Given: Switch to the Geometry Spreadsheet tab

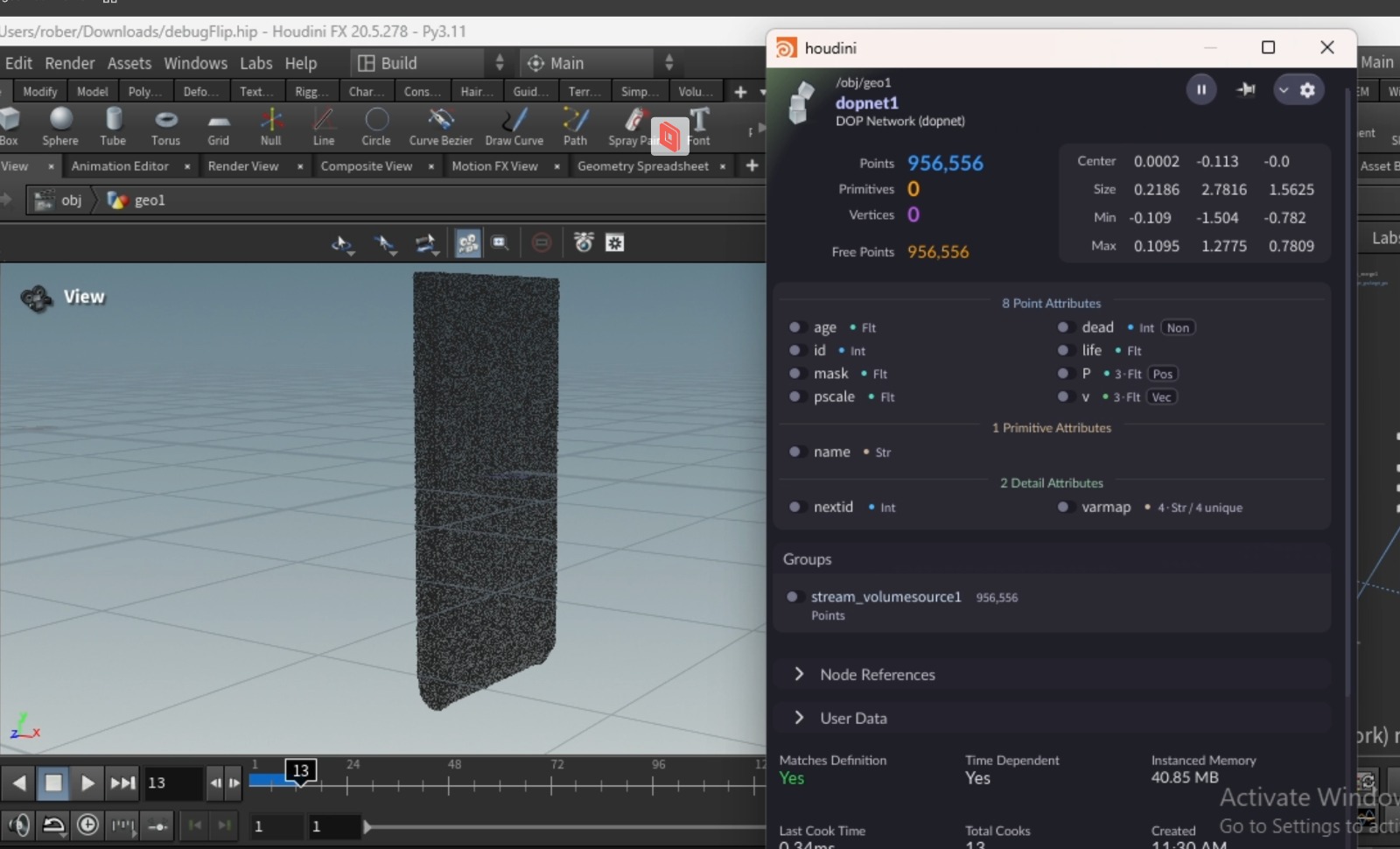Looking at the screenshot, I should pos(642,166).
